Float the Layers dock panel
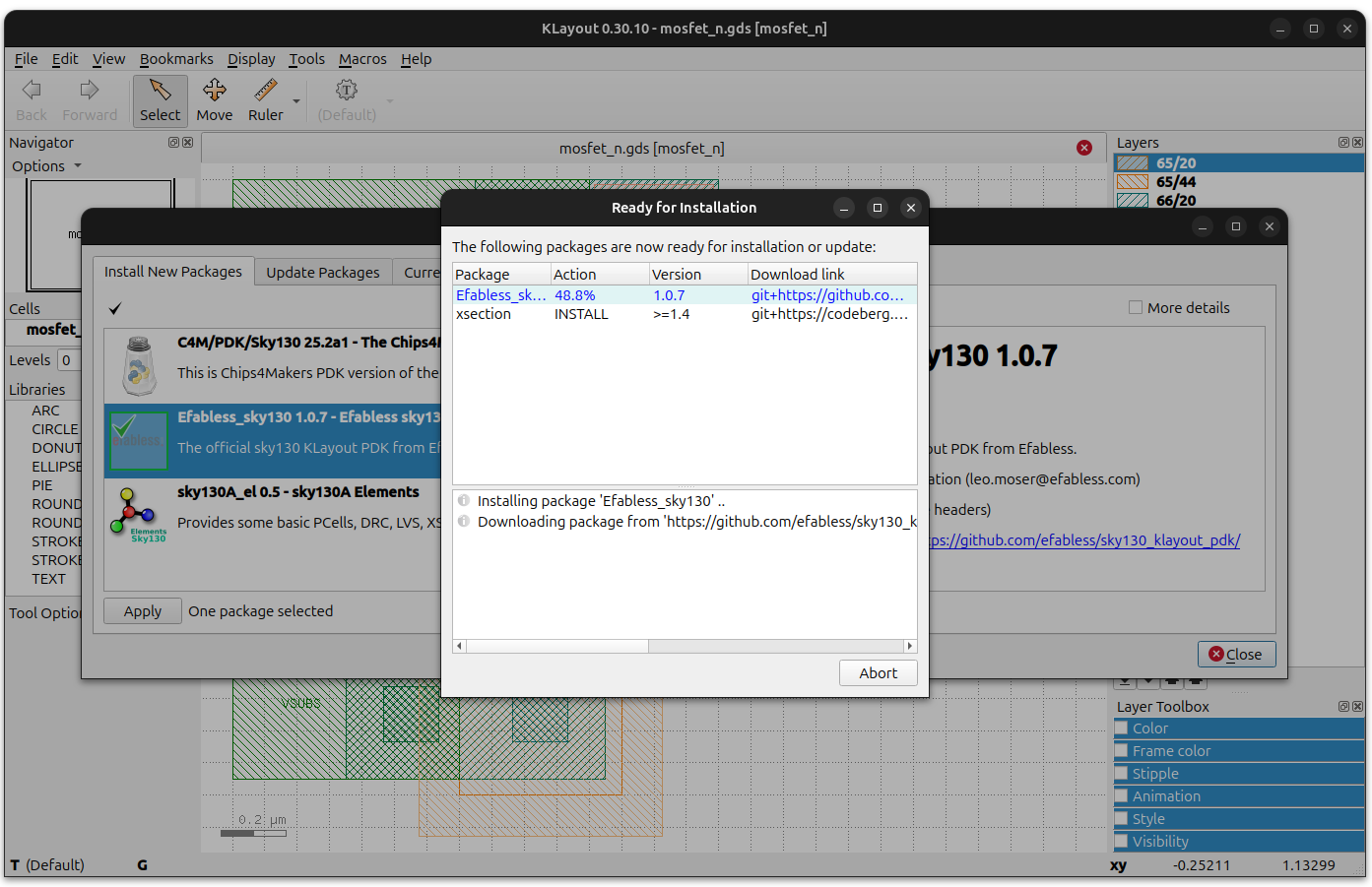The width and height of the screenshot is (1372, 887). tap(1343, 143)
